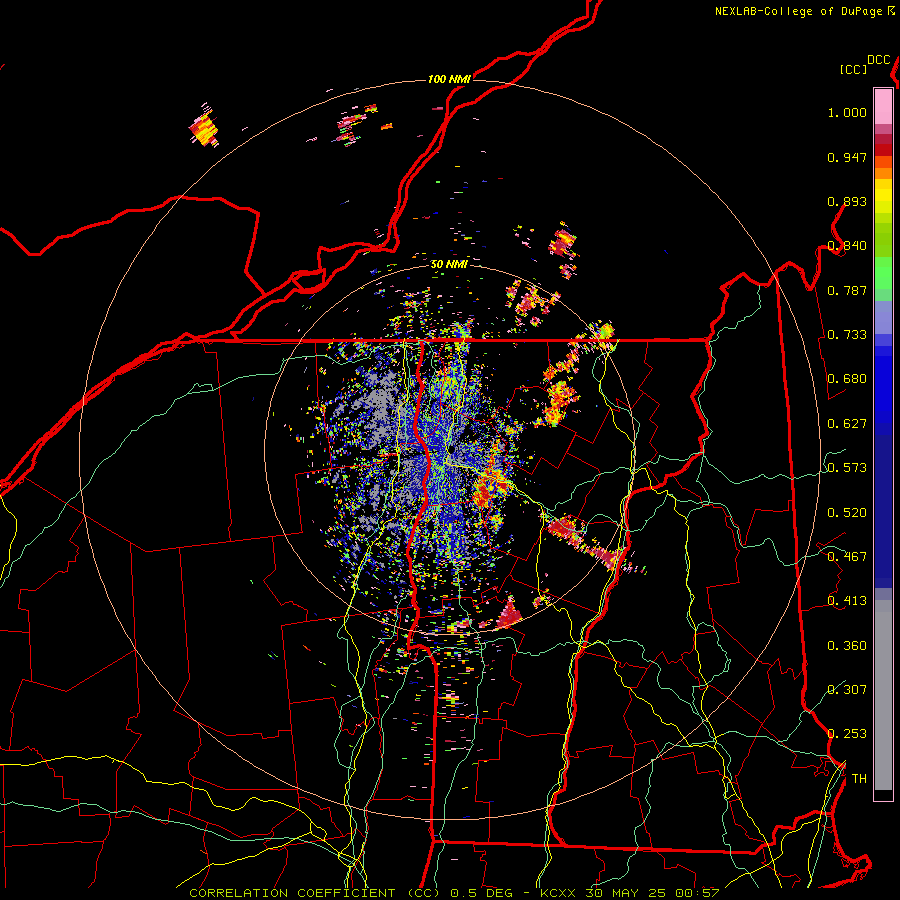The image size is (900, 900).
Task: Pick the light pink segment of the color bar
Action: click(x=883, y=107)
